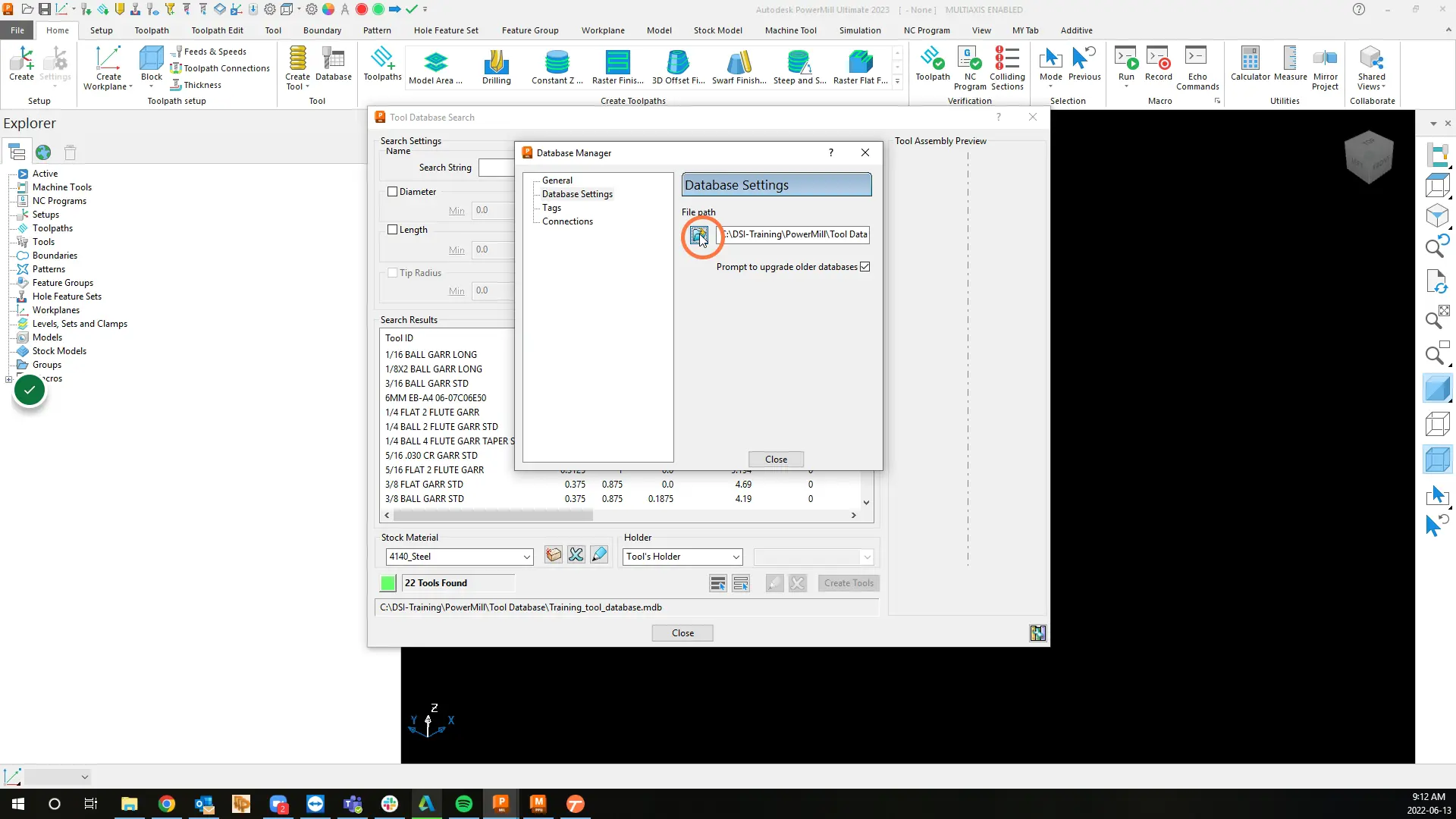Toggle the Tip Radius checkbox
Screen dimensions: 1456x819
[x=392, y=273]
